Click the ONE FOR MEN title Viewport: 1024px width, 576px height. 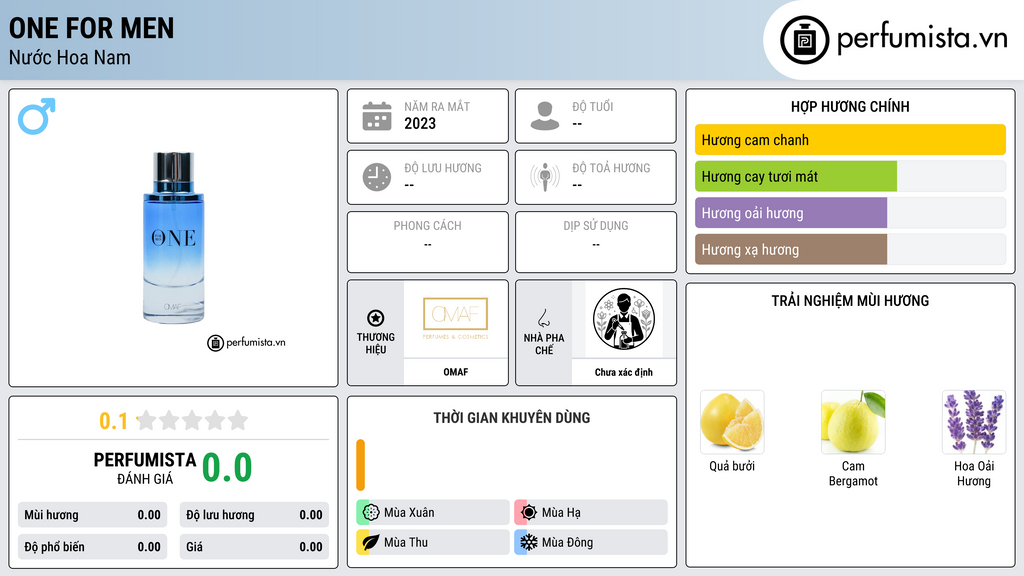(91, 28)
